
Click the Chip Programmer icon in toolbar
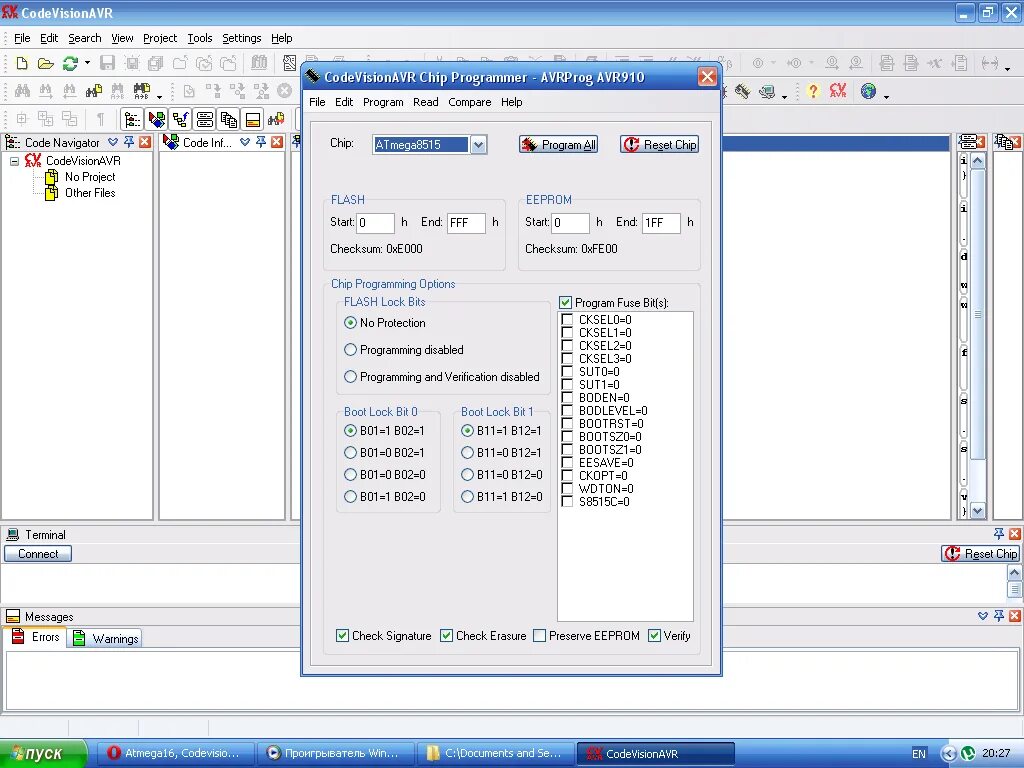tap(743, 91)
